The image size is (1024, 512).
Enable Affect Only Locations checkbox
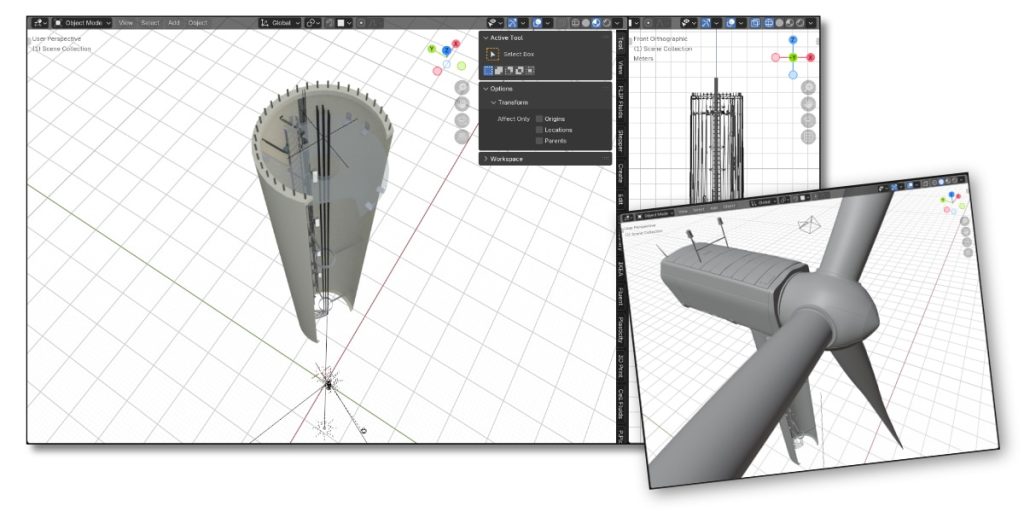pos(539,130)
